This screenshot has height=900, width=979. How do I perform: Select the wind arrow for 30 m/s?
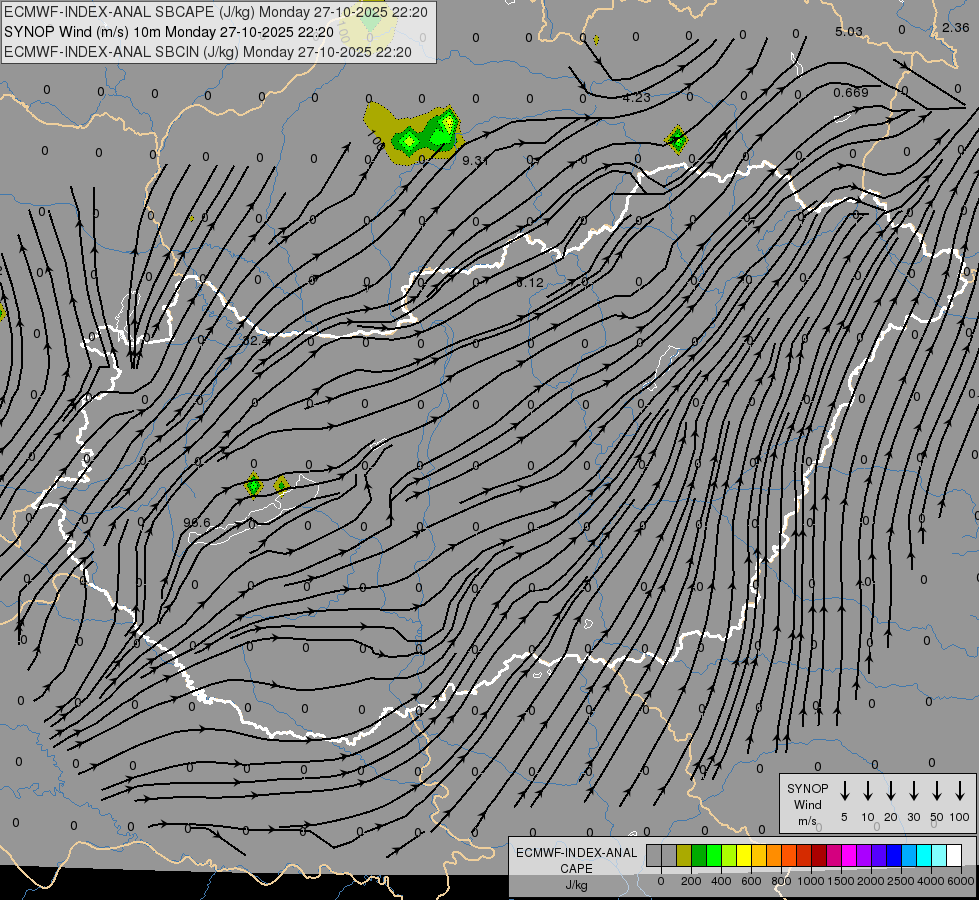913,791
